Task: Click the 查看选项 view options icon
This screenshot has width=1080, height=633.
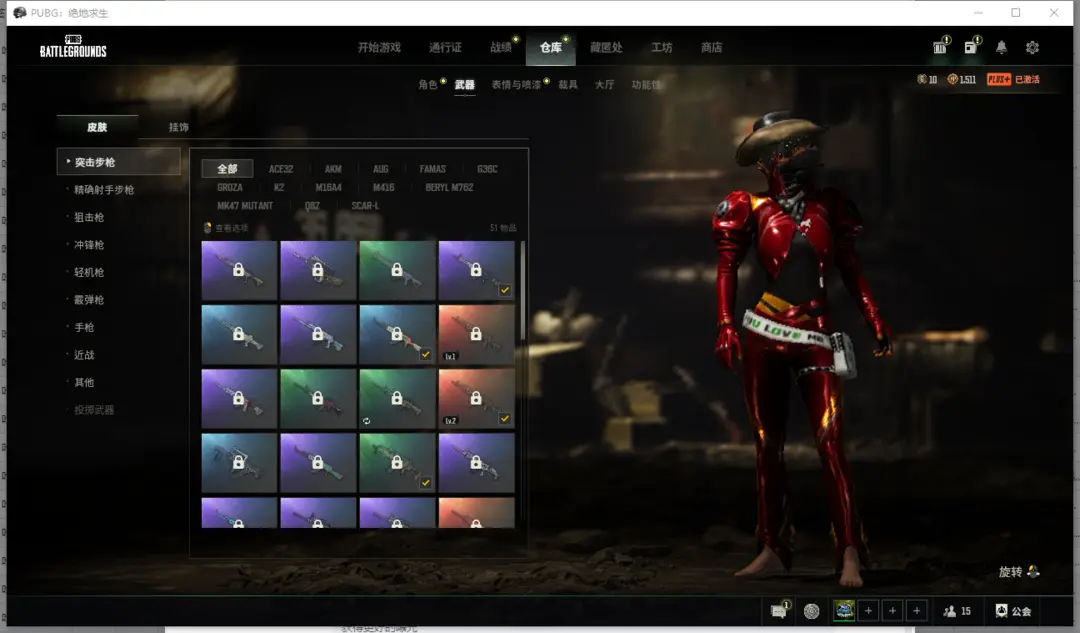Action: (x=207, y=227)
